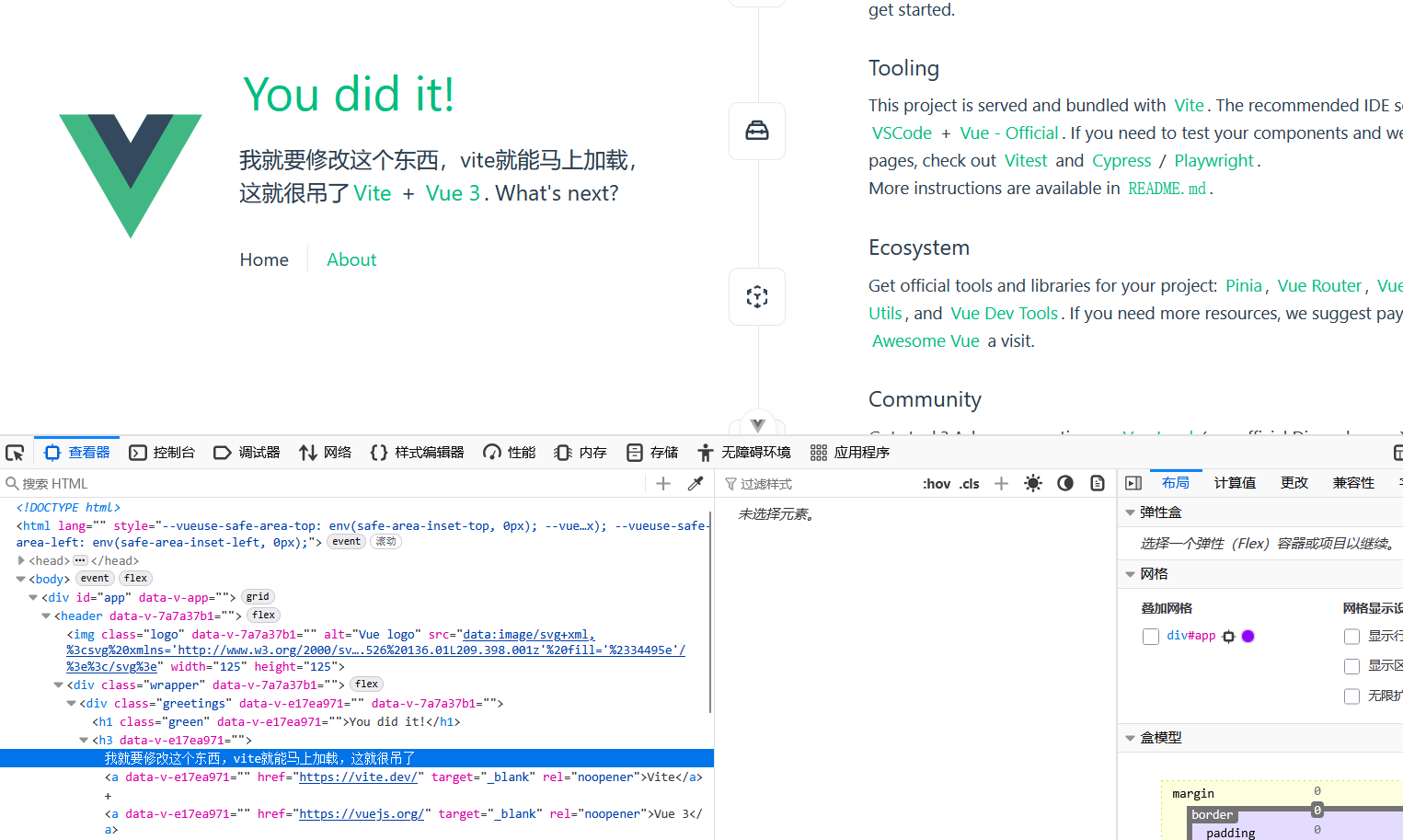Toggle the sidebar pane collapse icon
This screenshot has height=840, width=1403.
click(x=1133, y=484)
